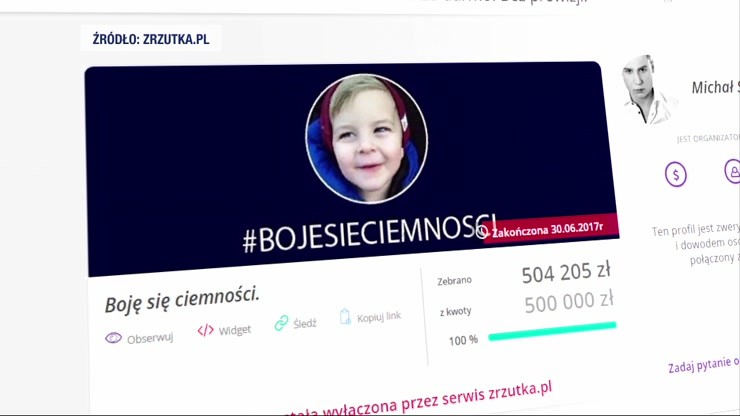Click the Widget code brackets icon

point(205,330)
